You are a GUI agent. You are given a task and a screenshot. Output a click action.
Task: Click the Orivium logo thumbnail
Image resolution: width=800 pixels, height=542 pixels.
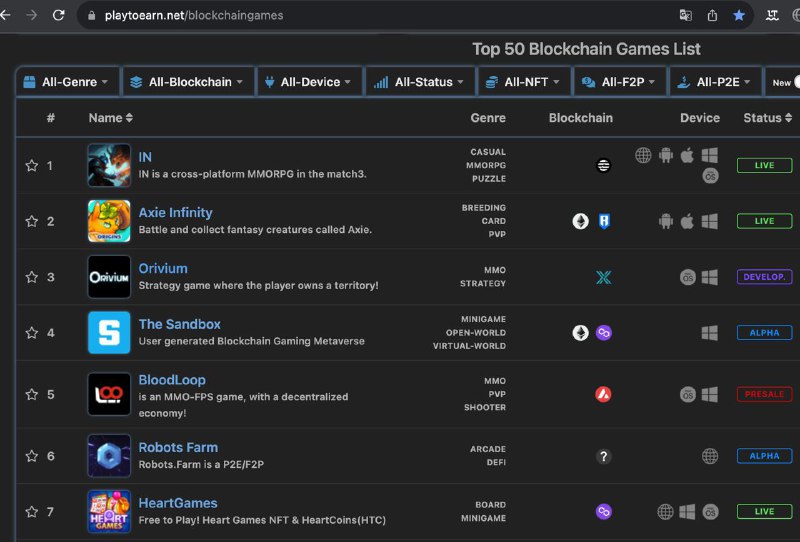point(109,277)
